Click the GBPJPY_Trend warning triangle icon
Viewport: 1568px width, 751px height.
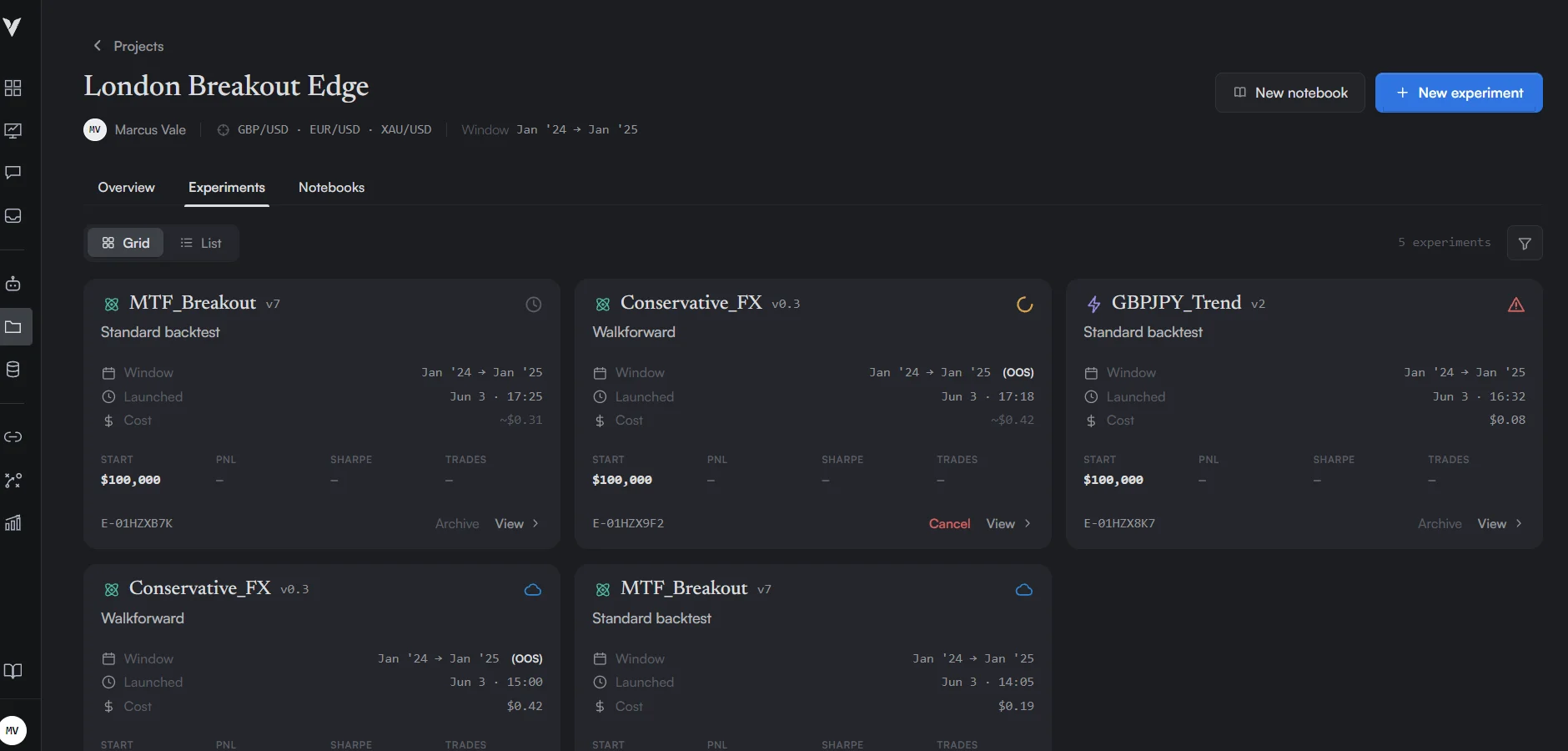tap(1516, 305)
